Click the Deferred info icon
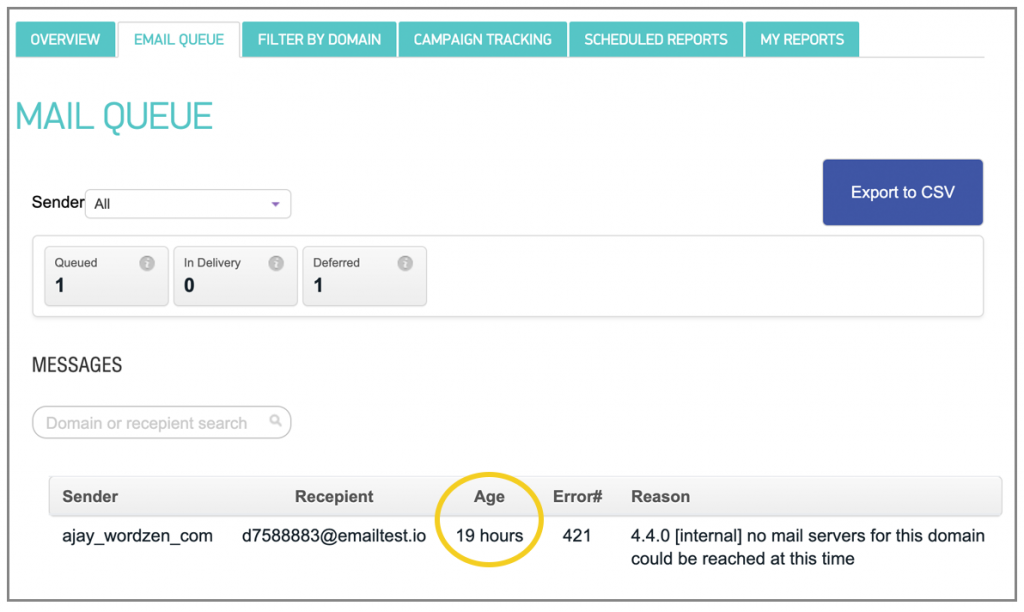 point(405,263)
